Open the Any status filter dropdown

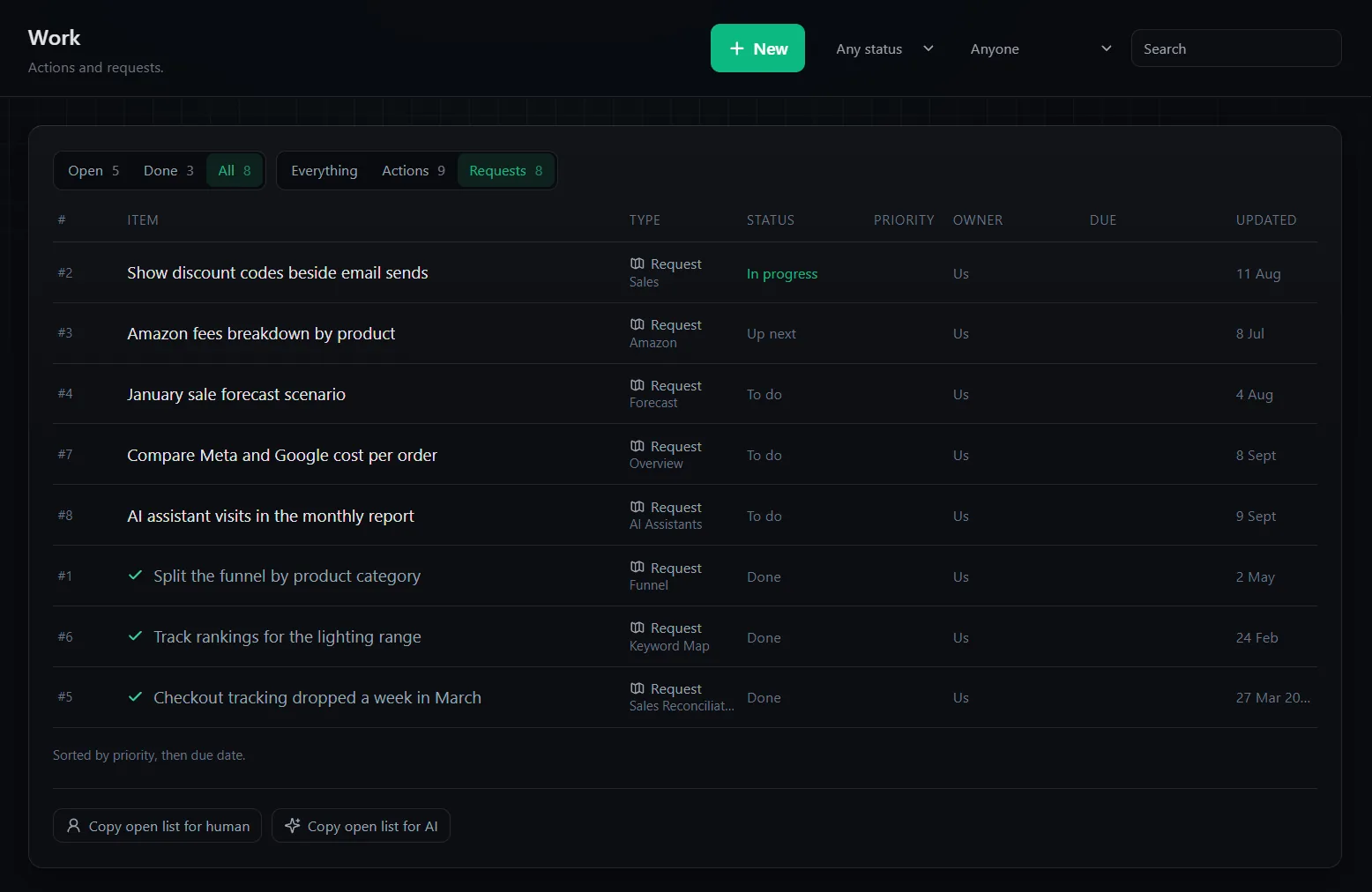coord(884,48)
